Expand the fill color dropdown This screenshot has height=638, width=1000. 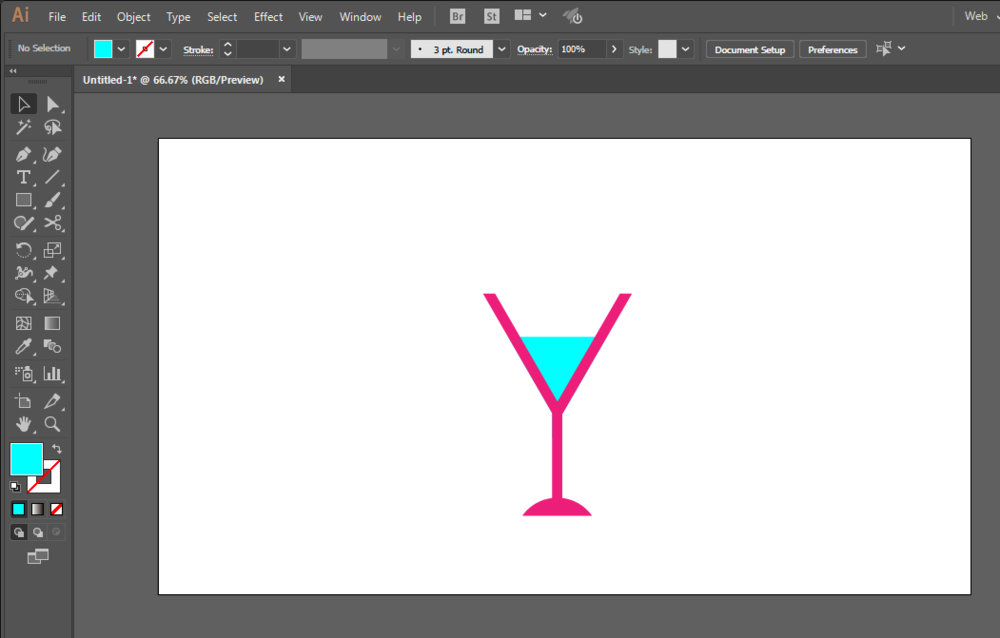point(122,49)
